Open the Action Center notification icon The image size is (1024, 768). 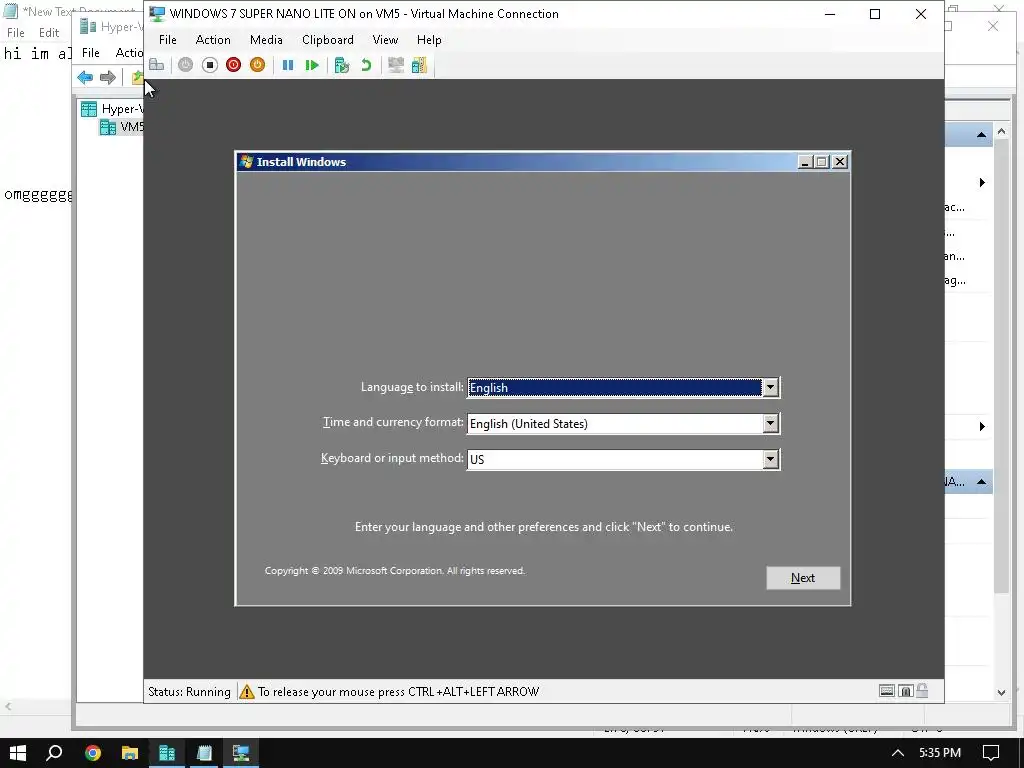(x=991, y=753)
